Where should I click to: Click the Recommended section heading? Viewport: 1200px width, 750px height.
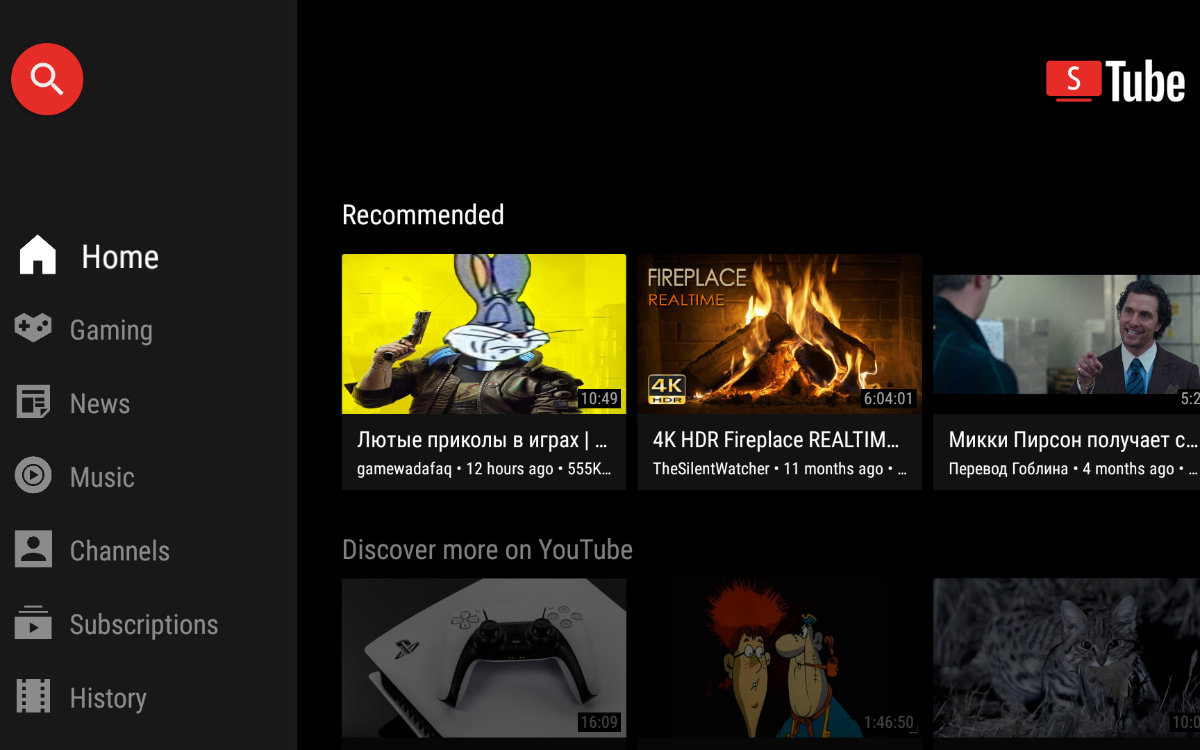tap(423, 214)
